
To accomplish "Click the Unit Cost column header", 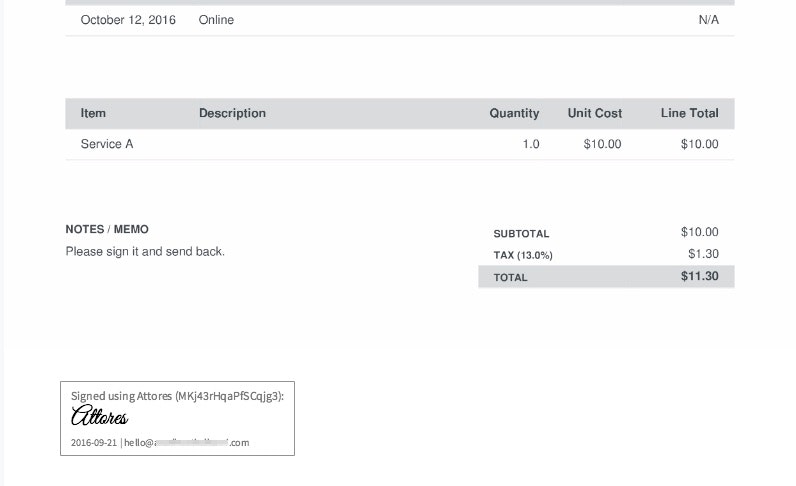I will (595, 113).
